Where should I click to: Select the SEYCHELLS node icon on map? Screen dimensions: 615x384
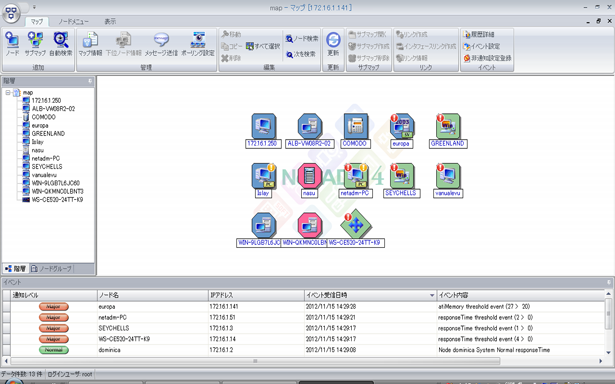click(402, 176)
